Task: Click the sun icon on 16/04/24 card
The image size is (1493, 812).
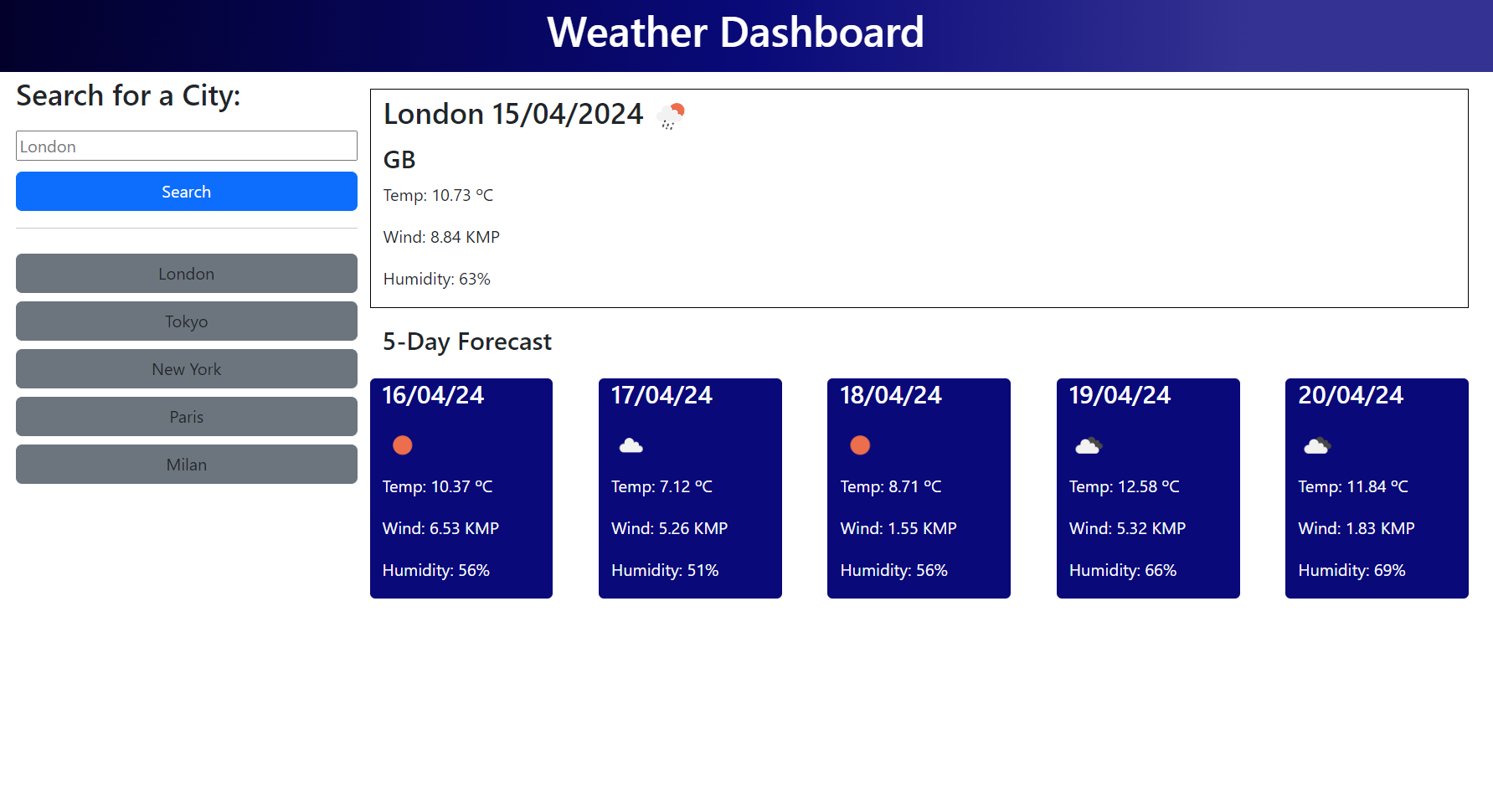Action: click(403, 445)
